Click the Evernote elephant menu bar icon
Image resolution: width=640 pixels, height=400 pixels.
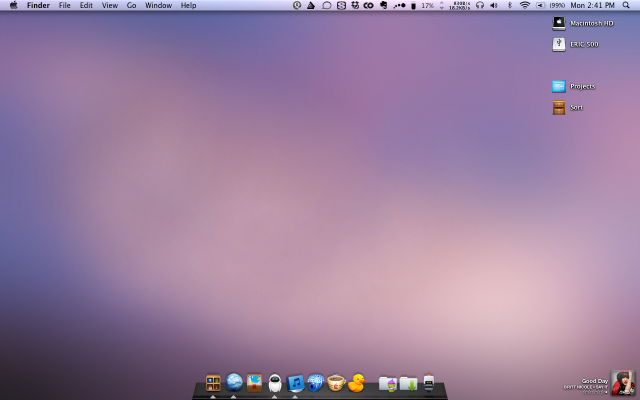coord(383,5)
